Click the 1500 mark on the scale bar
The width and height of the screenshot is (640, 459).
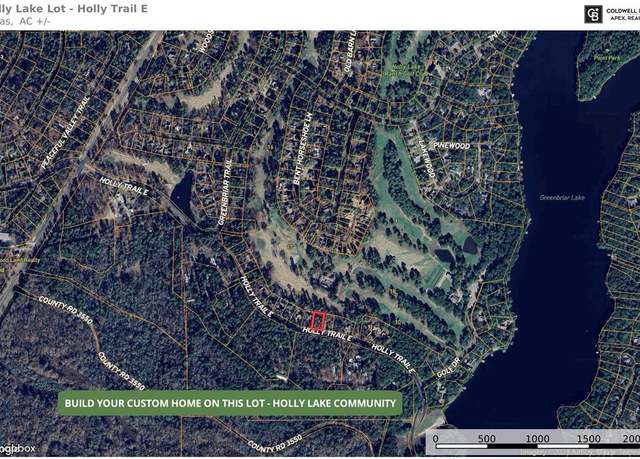pyautogui.click(x=588, y=439)
